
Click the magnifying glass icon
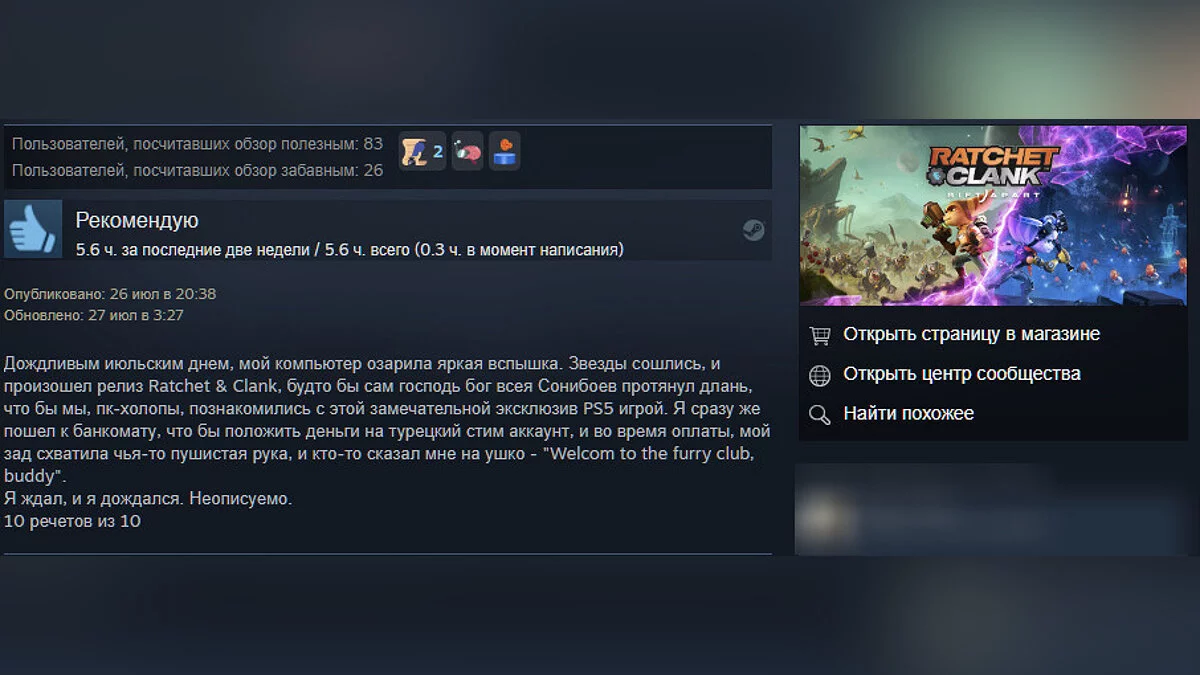tap(820, 414)
